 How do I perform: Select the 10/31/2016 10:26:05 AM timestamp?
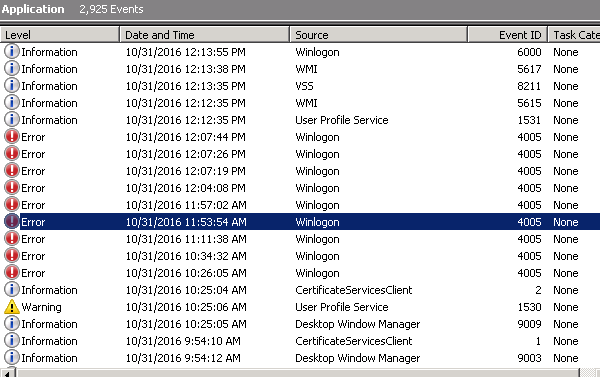pos(186,273)
